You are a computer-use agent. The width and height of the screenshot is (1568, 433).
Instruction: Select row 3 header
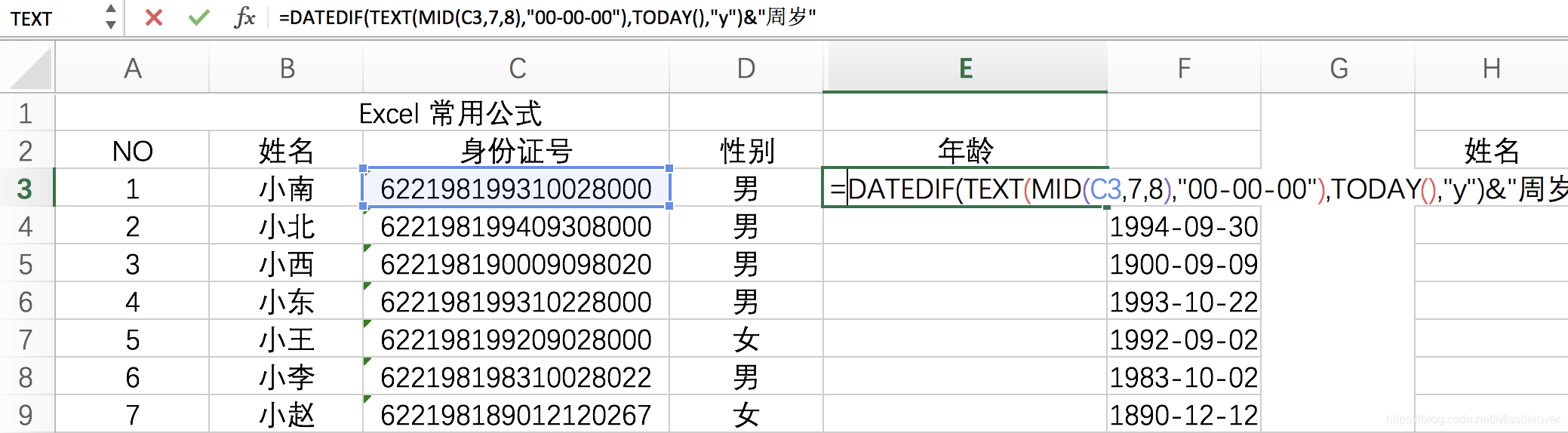click(26, 188)
